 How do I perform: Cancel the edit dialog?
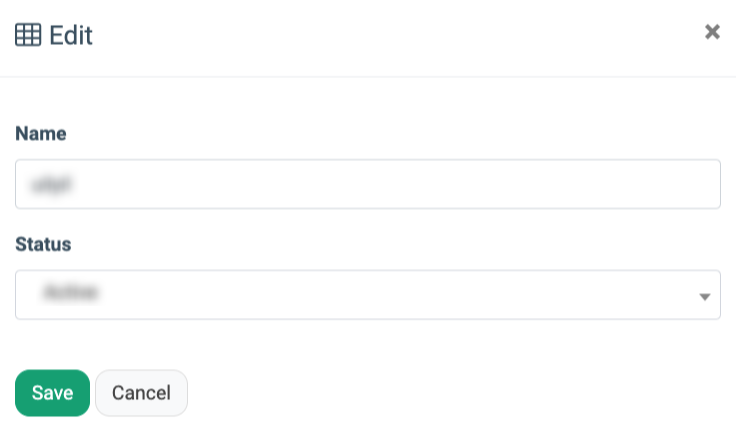click(x=141, y=393)
